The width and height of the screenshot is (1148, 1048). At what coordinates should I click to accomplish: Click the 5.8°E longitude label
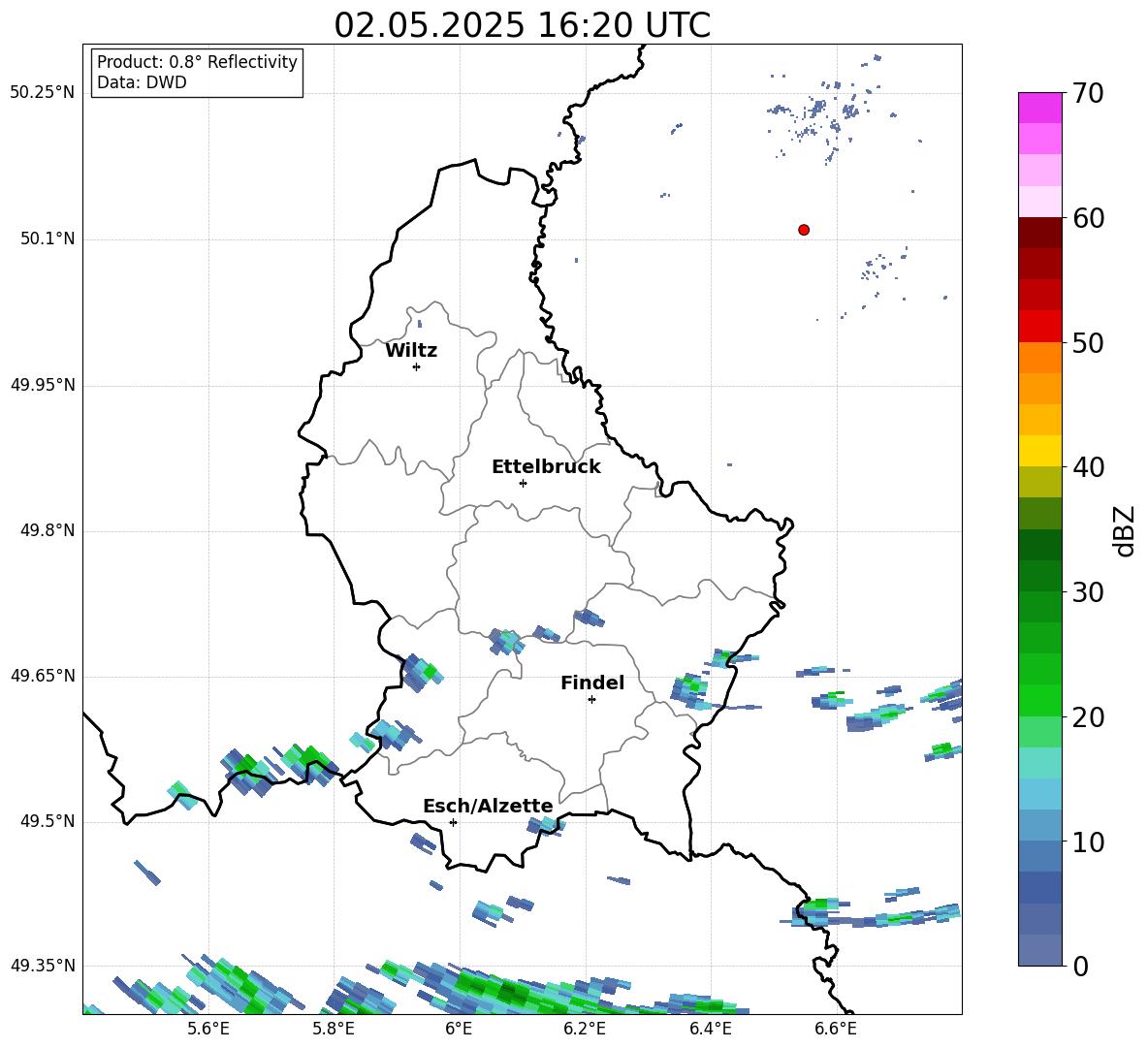[x=334, y=1029]
